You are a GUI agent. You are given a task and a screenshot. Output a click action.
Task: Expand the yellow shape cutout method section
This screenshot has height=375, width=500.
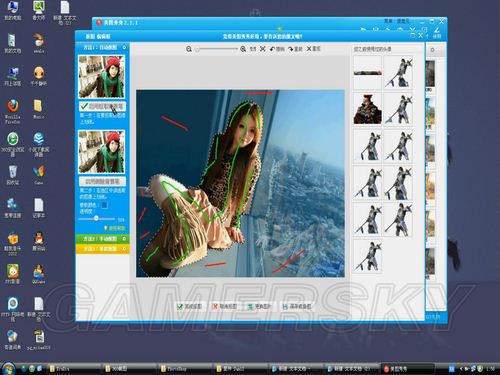[x=103, y=249]
